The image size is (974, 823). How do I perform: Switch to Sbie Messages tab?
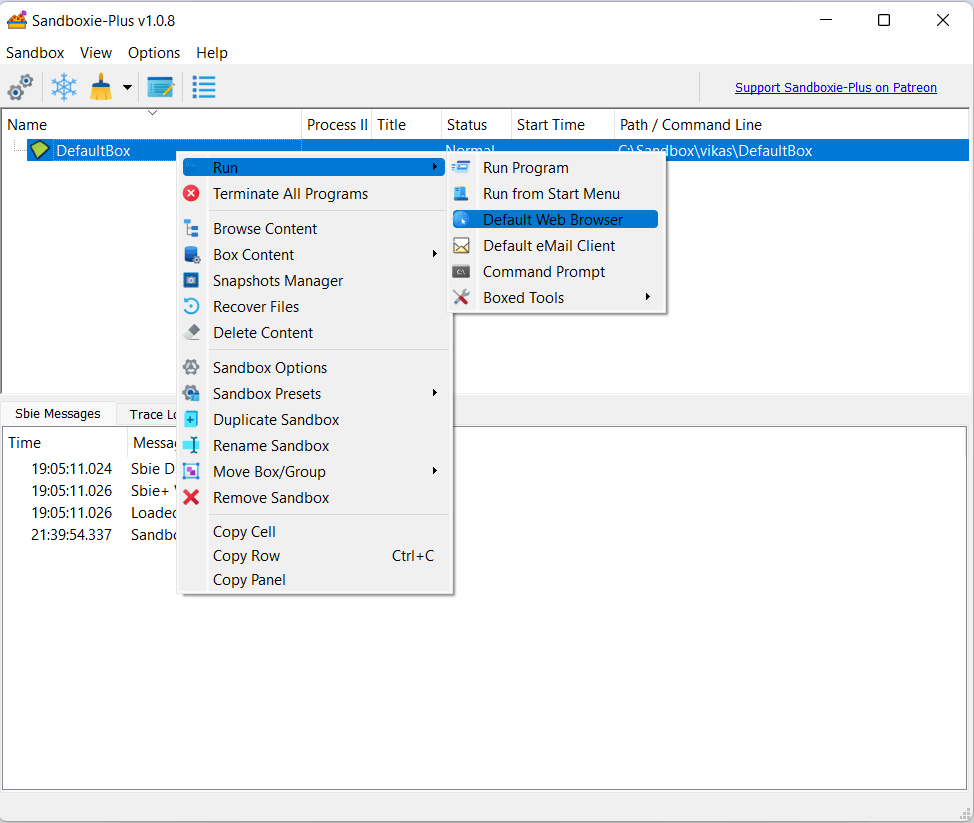pyautogui.click(x=58, y=414)
